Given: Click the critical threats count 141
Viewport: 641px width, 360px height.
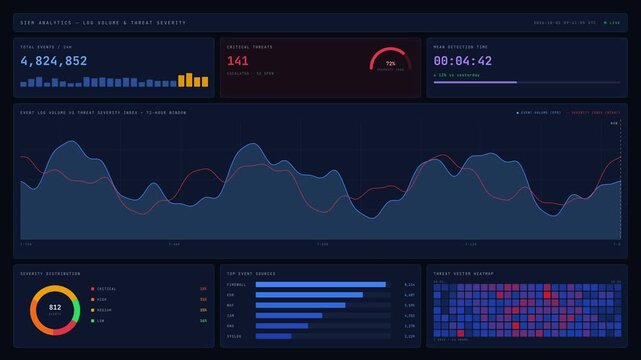Looking at the screenshot, I should [x=238, y=61].
